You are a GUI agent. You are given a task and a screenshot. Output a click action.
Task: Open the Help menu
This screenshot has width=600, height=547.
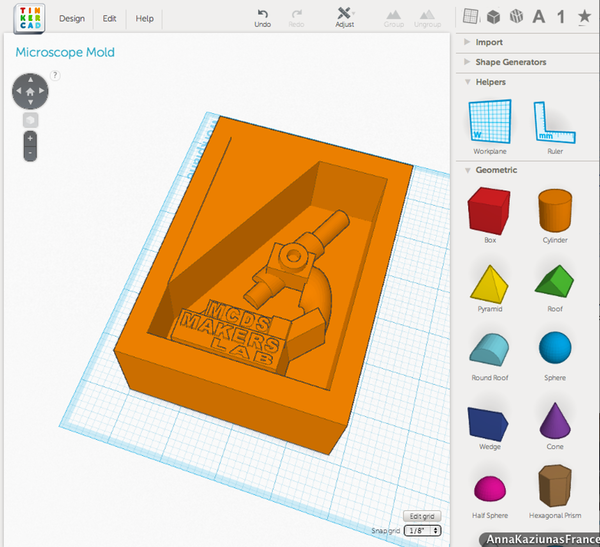pyautogui.click(x=144, y=18)
